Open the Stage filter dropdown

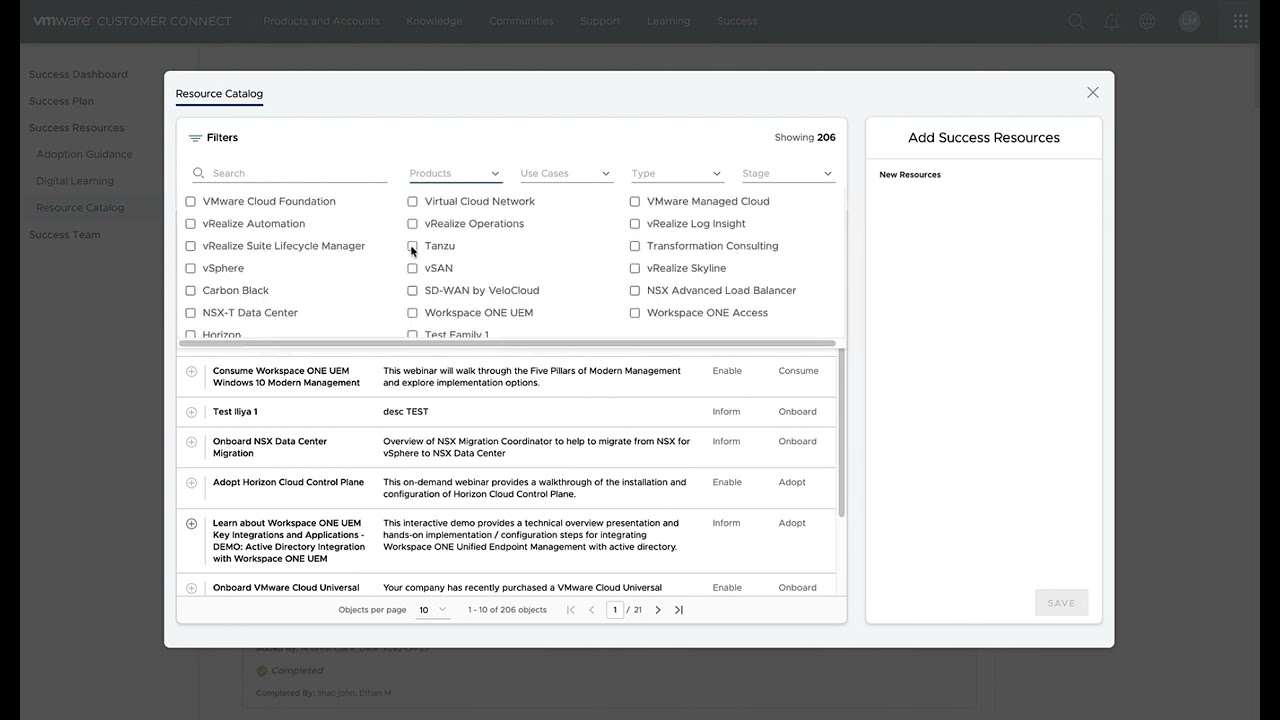click(x=787, y=174)
